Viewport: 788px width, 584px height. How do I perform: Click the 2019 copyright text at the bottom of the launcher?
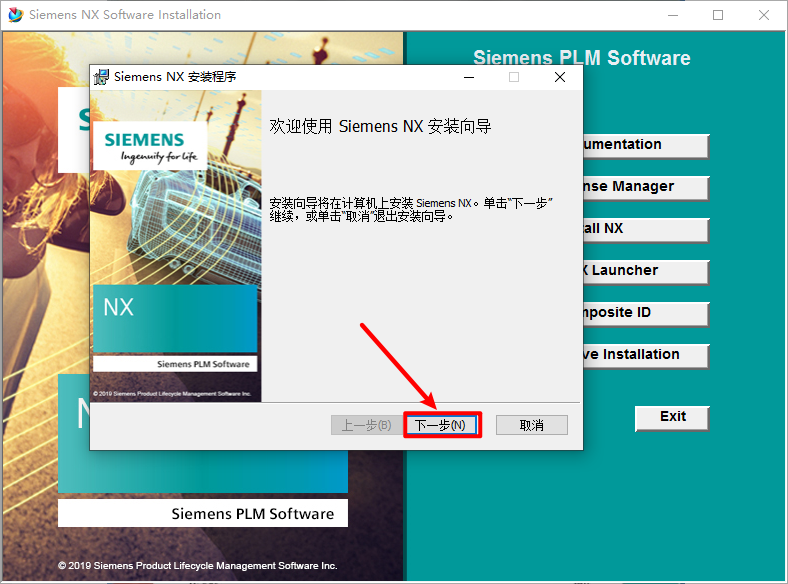198,565
